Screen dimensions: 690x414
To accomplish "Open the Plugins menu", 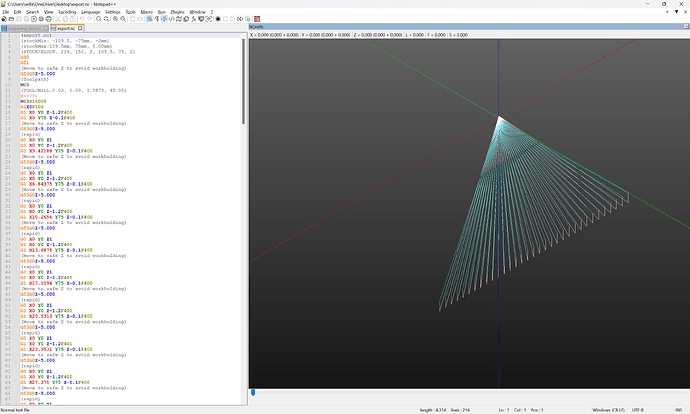I will [x=177, y=12].
